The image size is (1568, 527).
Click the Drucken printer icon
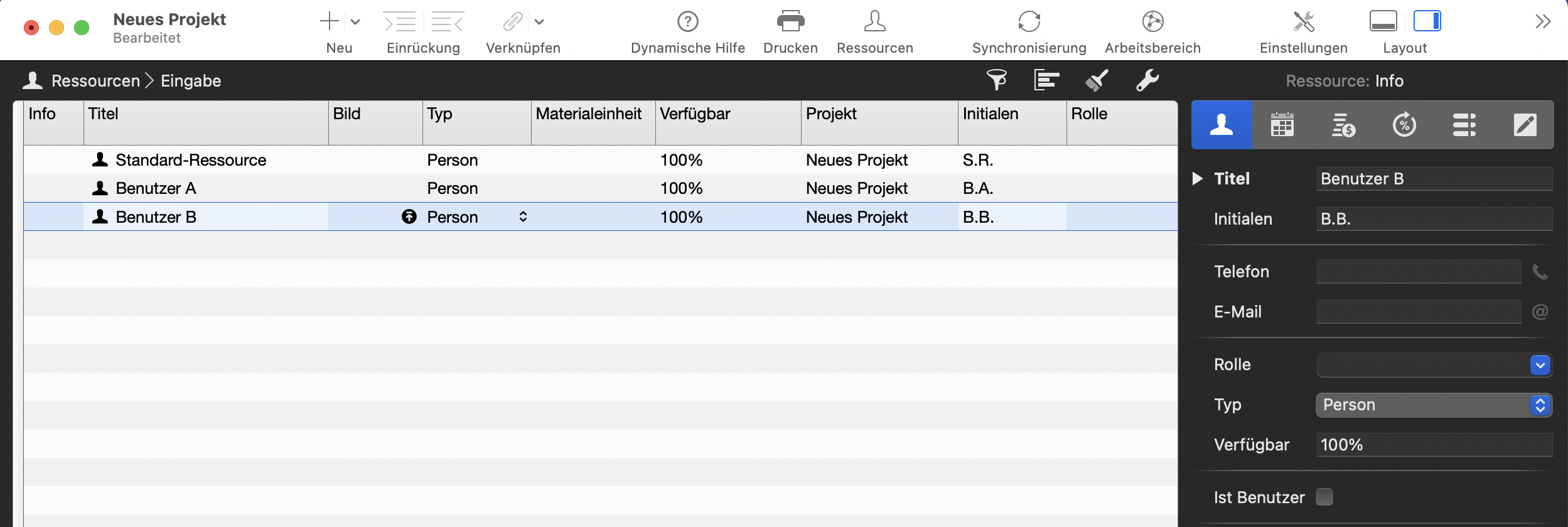pyautogui.click(x=790, y=22)
